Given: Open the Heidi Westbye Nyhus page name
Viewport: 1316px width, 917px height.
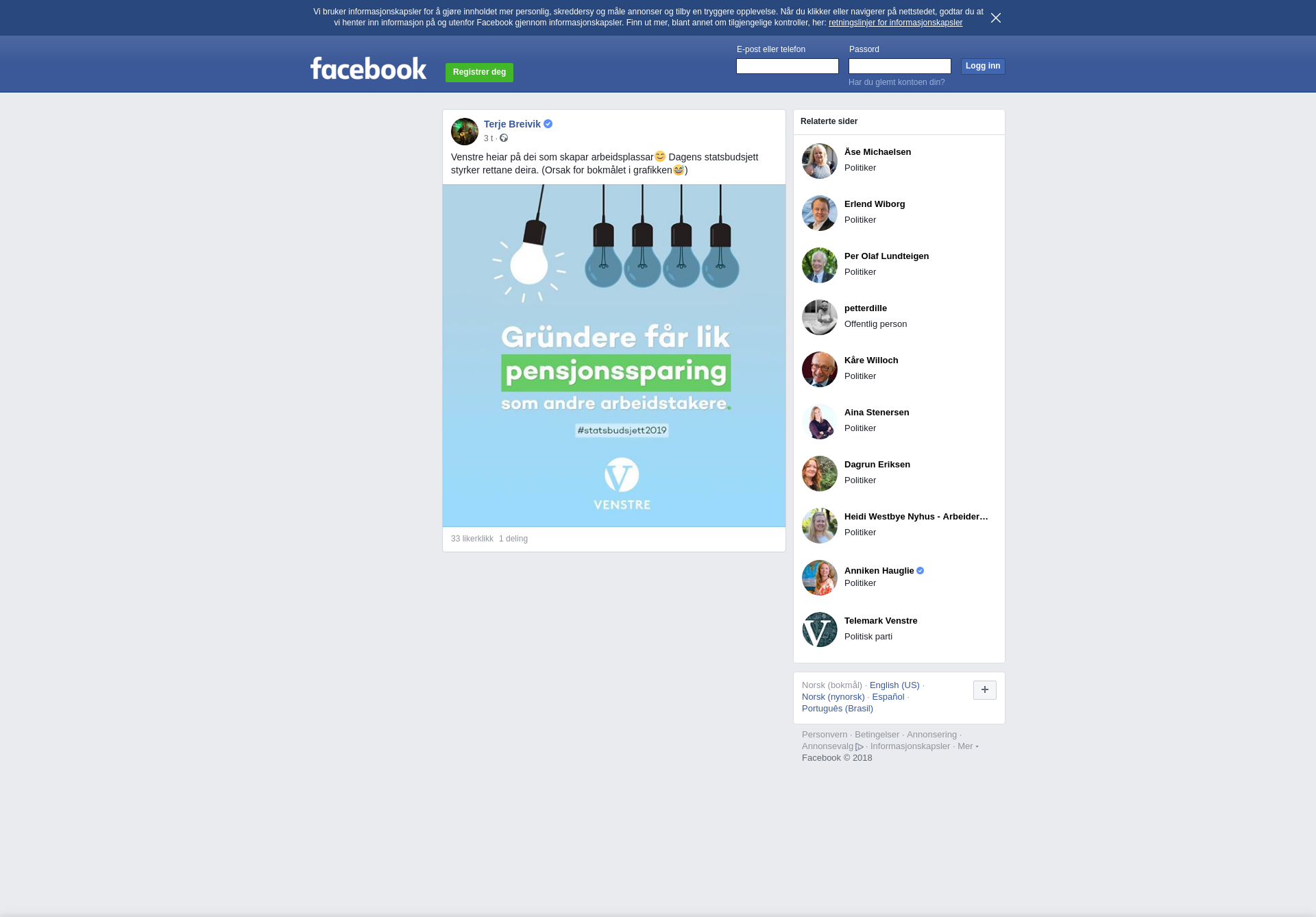Looking at the screenshot, I should point(916,517).
